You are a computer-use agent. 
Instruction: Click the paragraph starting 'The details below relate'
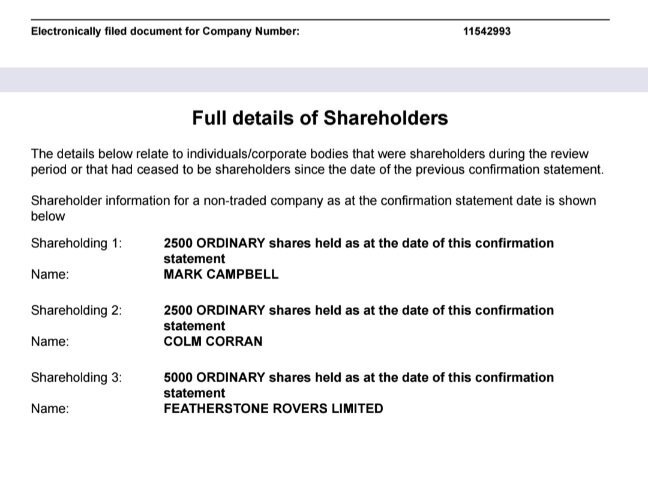pyautogui.click(x=317, y=162)
